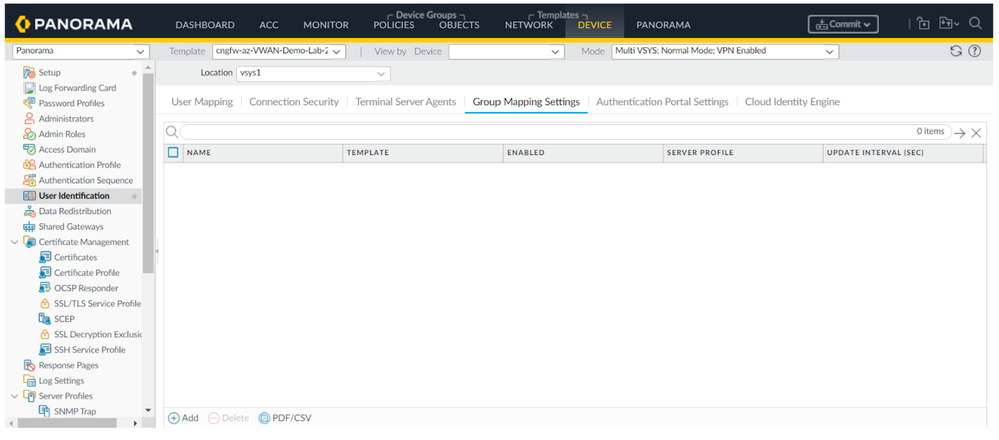This screenshot has width=999, height=440.
Task: Expand the Location vsys1 dropdown
Action: (x=312, y=73)
